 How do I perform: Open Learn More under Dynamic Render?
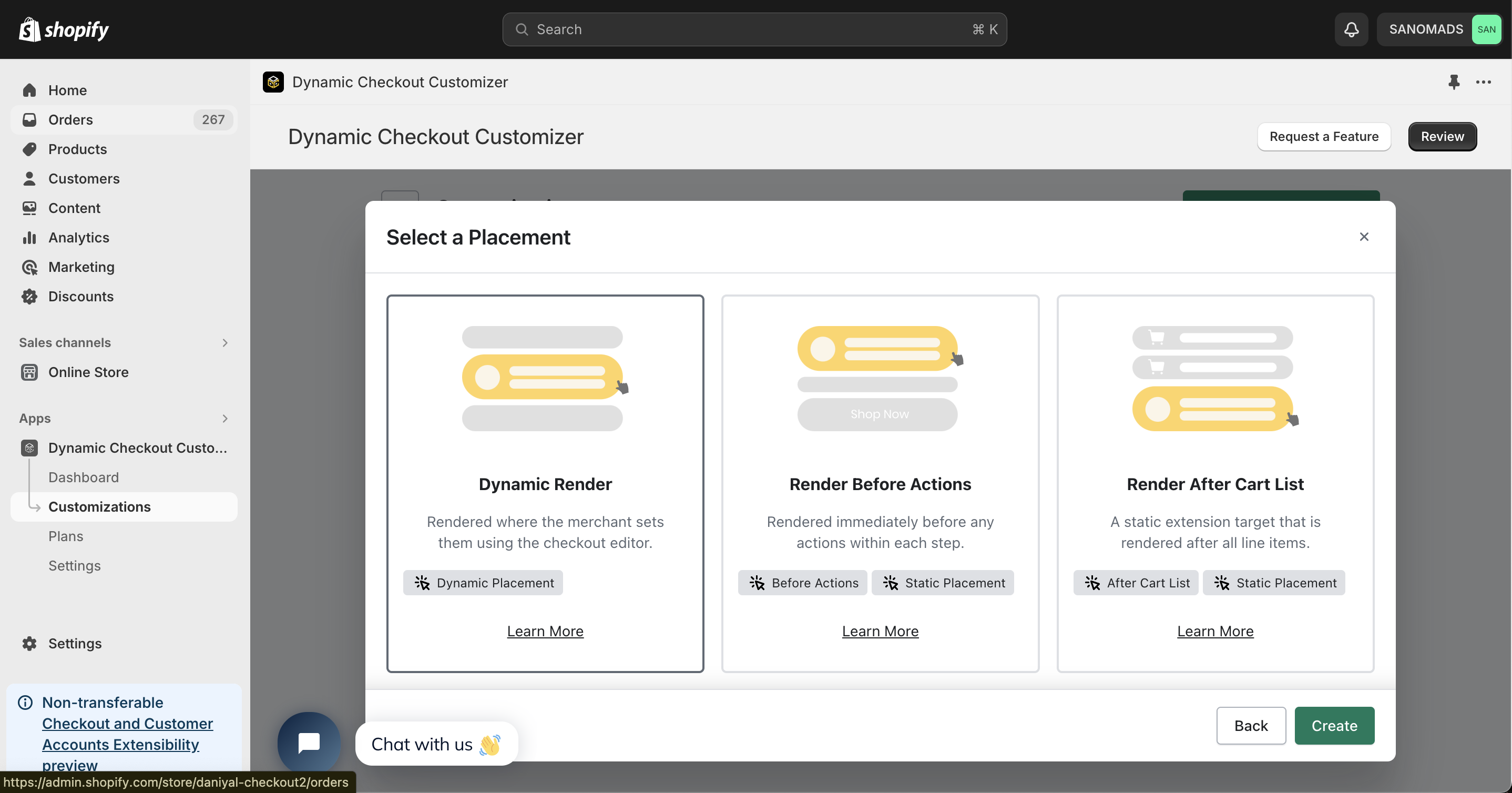545,631
